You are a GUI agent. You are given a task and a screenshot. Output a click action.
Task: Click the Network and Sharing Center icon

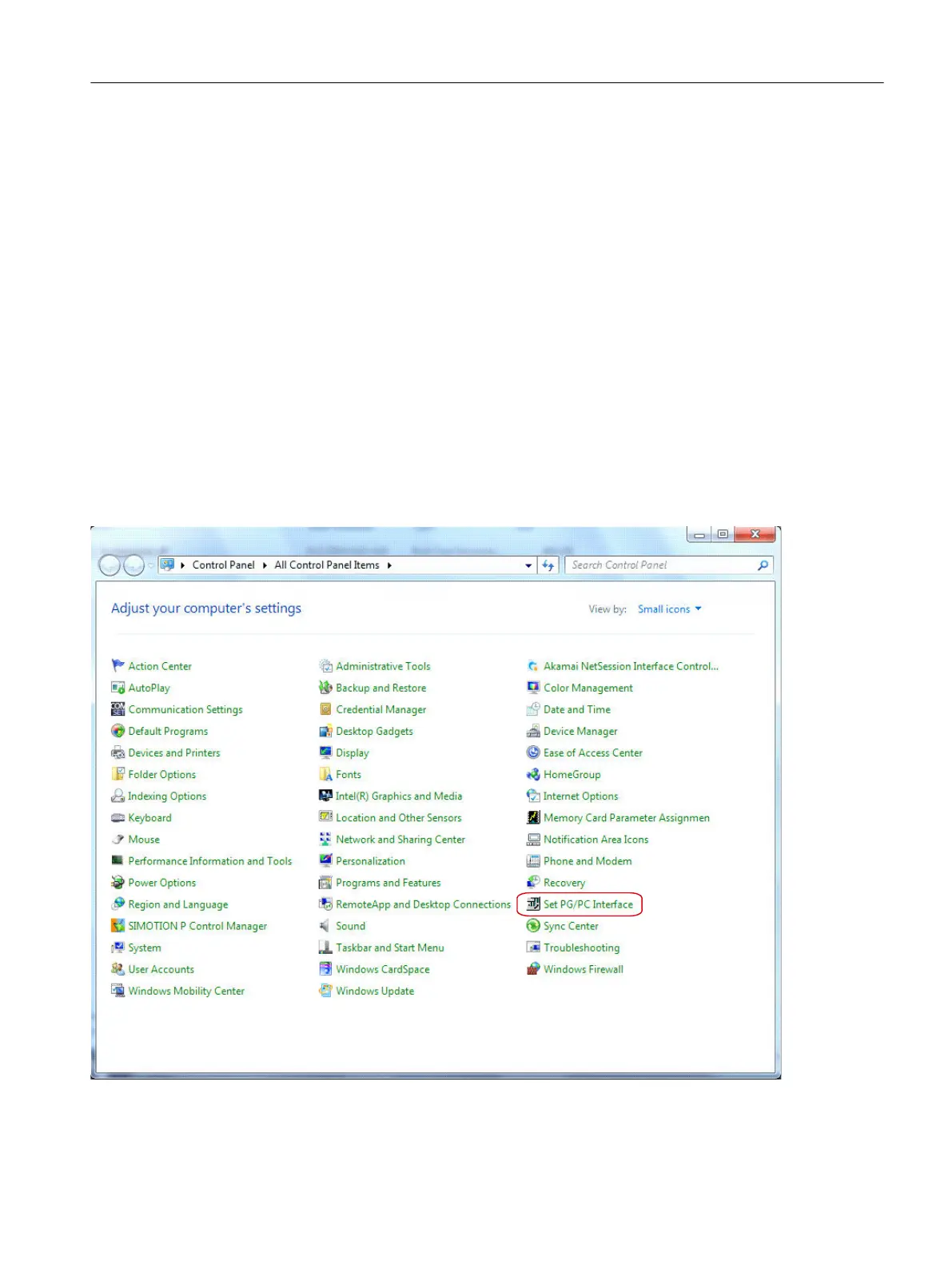(x=325, y=839)
